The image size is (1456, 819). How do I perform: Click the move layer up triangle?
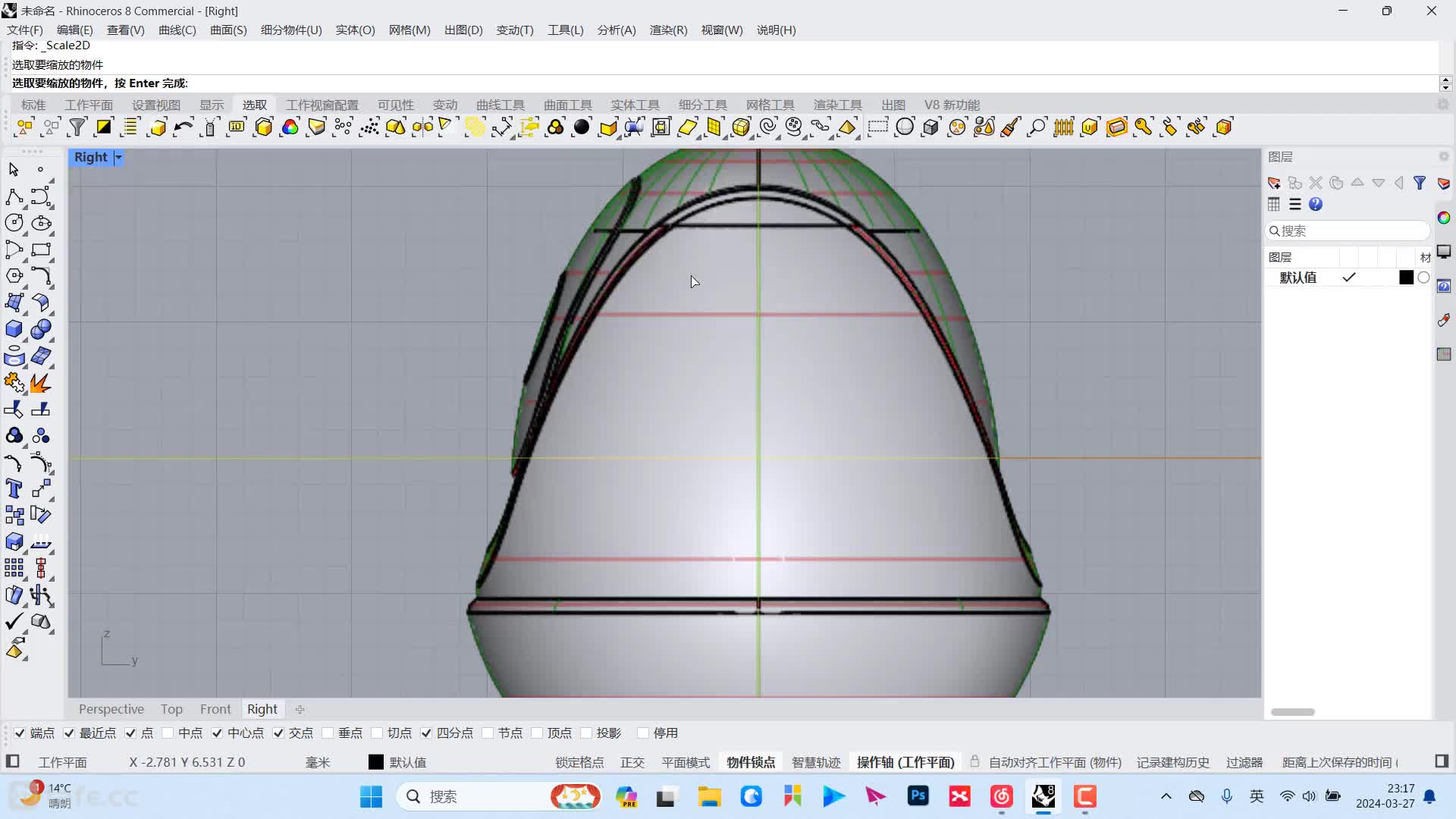click(x=1357, y=183)
